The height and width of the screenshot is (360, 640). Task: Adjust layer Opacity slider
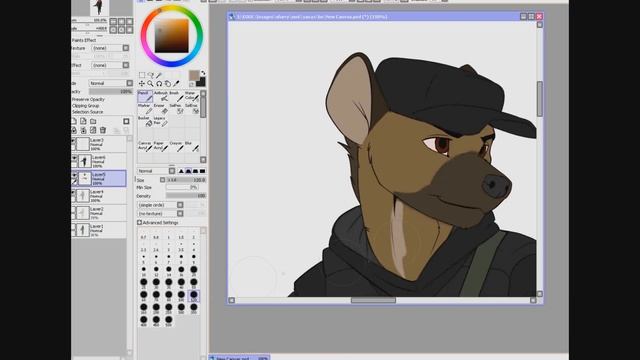point(111,92)
